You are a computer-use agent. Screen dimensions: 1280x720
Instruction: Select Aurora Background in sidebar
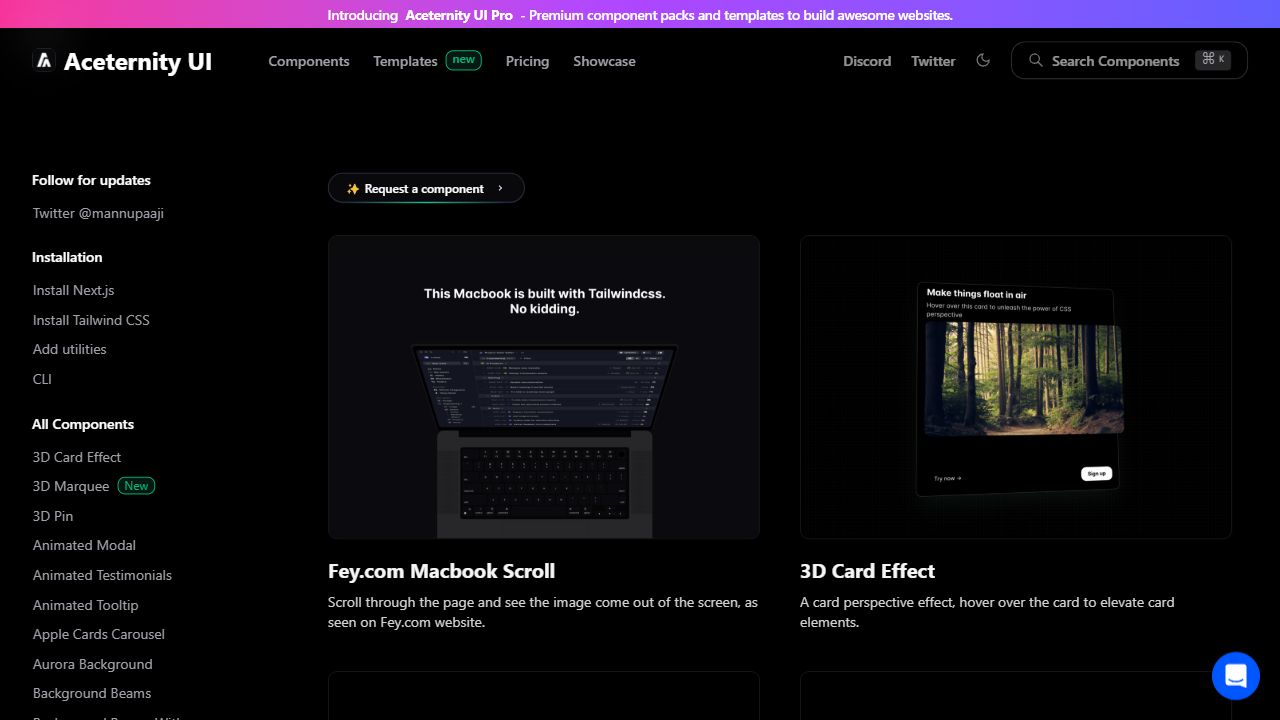pos(93,664)
